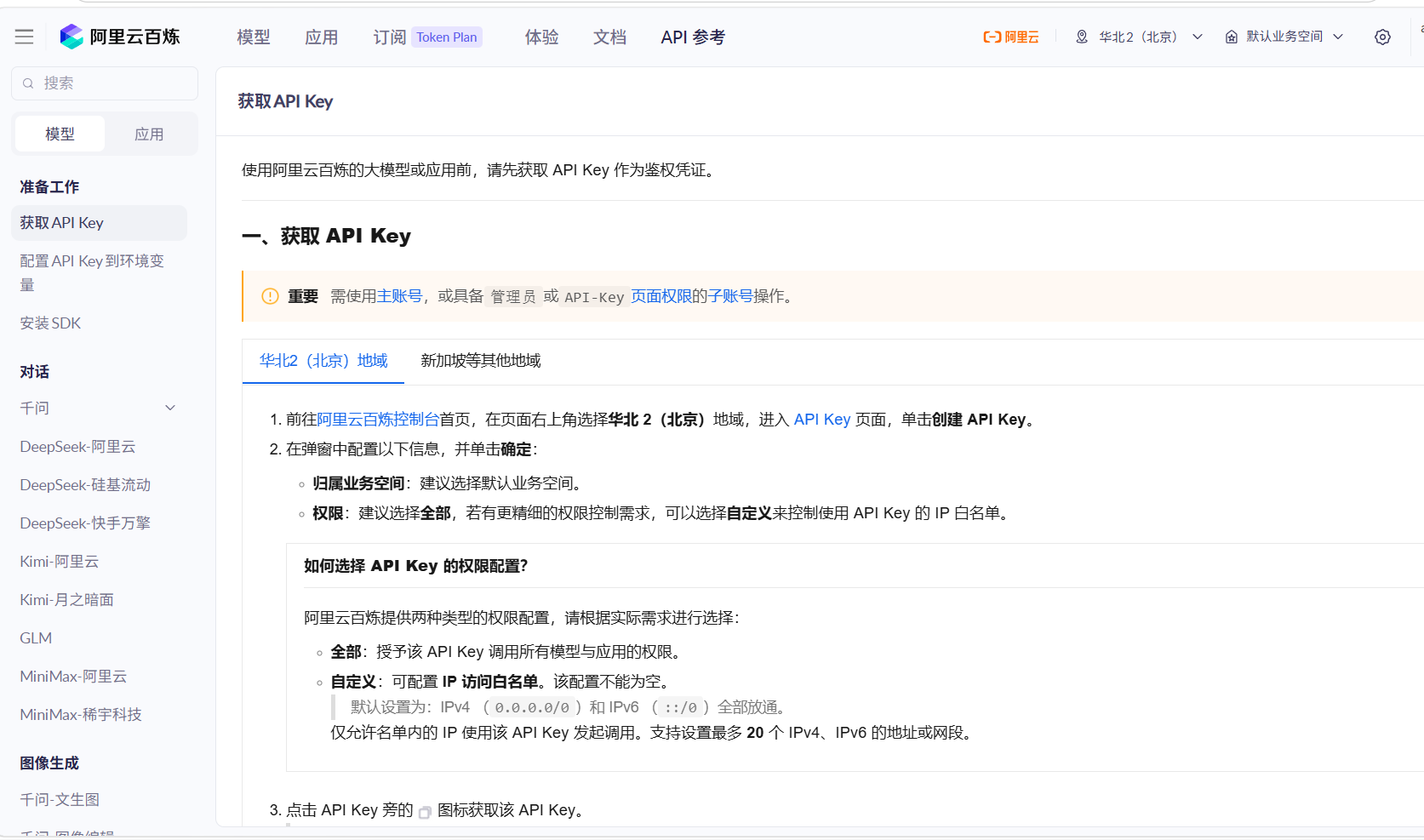
Task: Open the 阿里云百炼控制台 link
Action: (x=378, y=420)
